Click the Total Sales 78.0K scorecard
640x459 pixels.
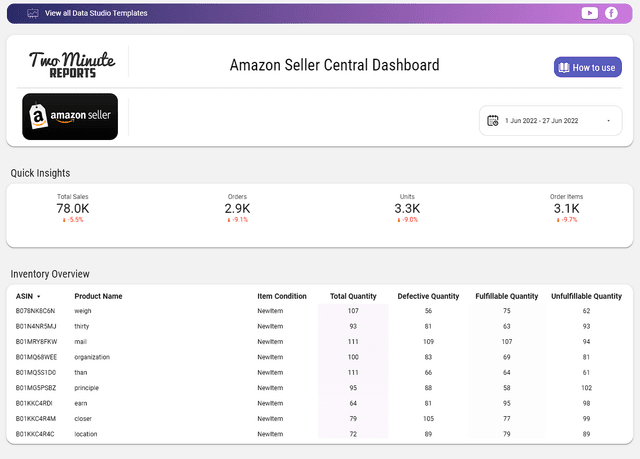73,208
